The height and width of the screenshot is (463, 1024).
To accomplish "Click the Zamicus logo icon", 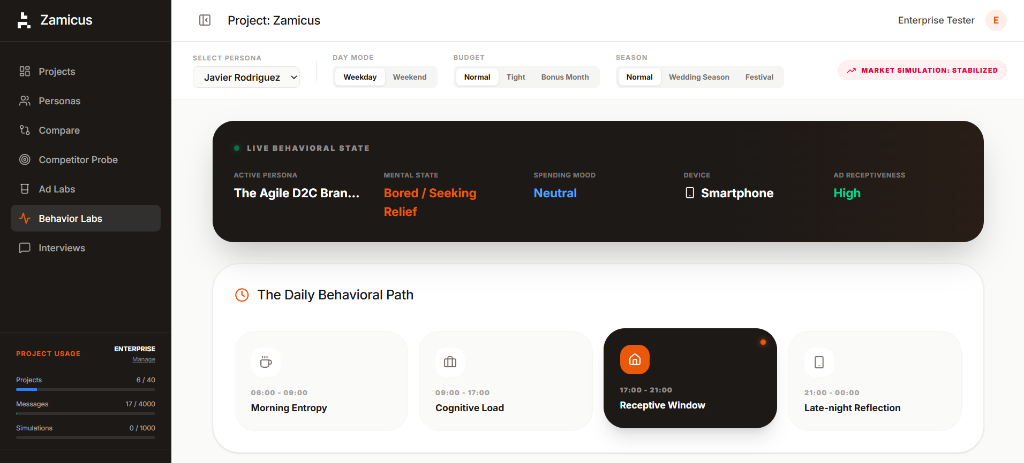I will coord(24,20).
